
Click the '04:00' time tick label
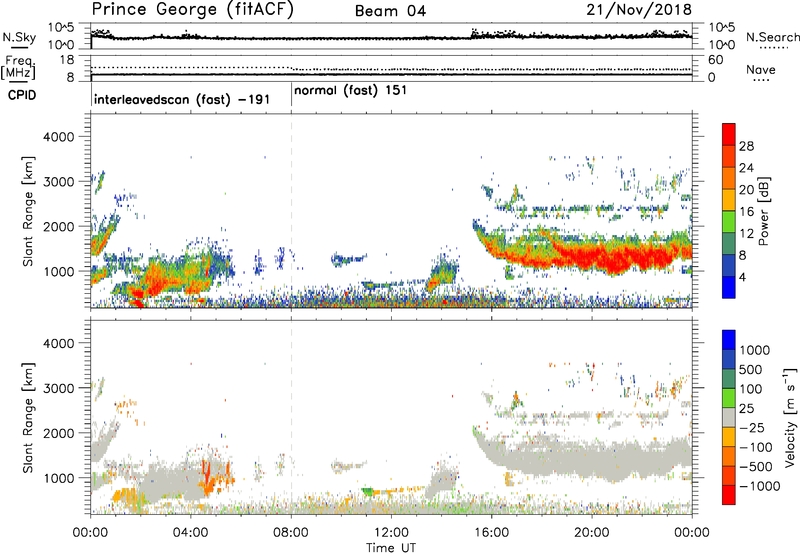coord(190,533)
